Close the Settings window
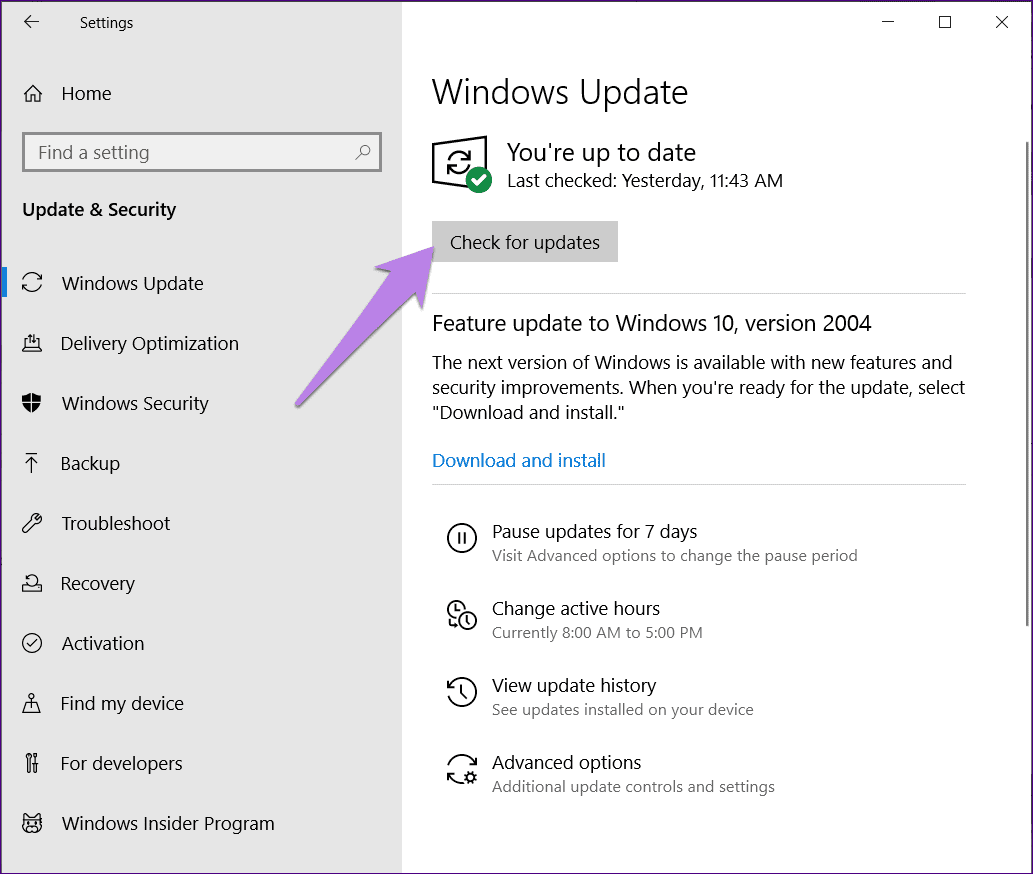The image size is (1033, 874). pos(1001,22)
